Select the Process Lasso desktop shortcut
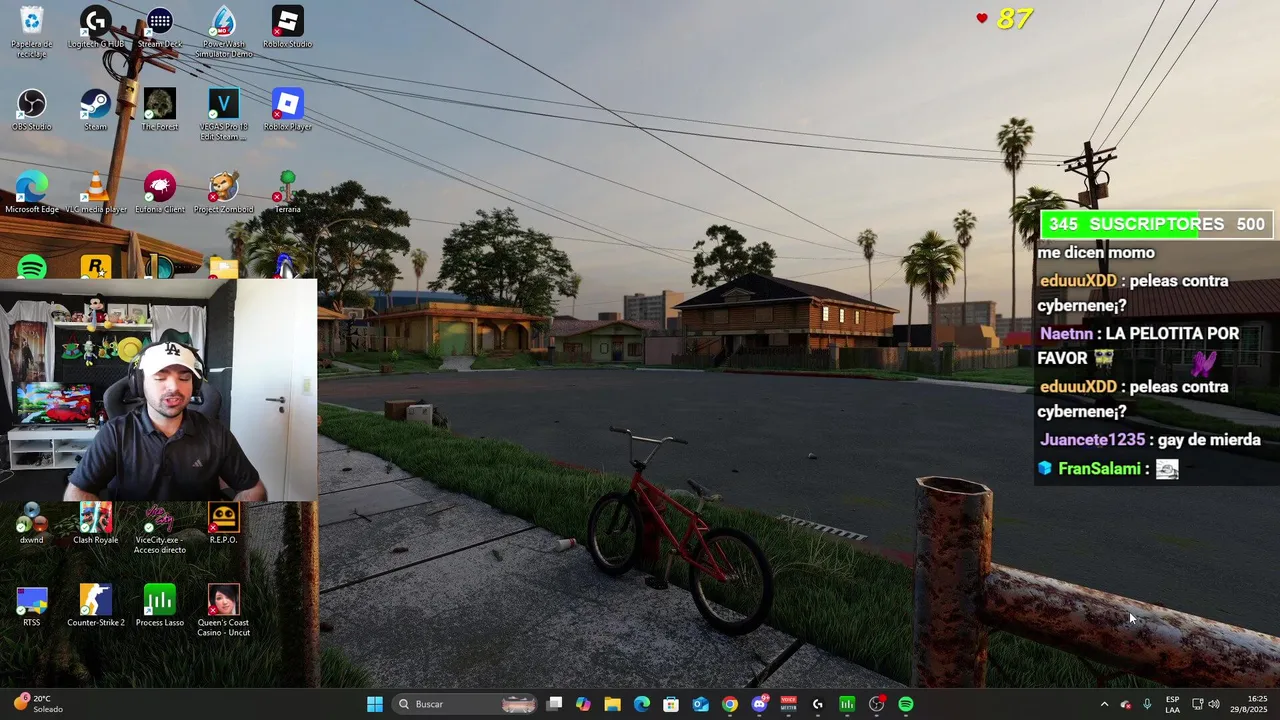Screen dimensions: 1280x720 [160, 606]
